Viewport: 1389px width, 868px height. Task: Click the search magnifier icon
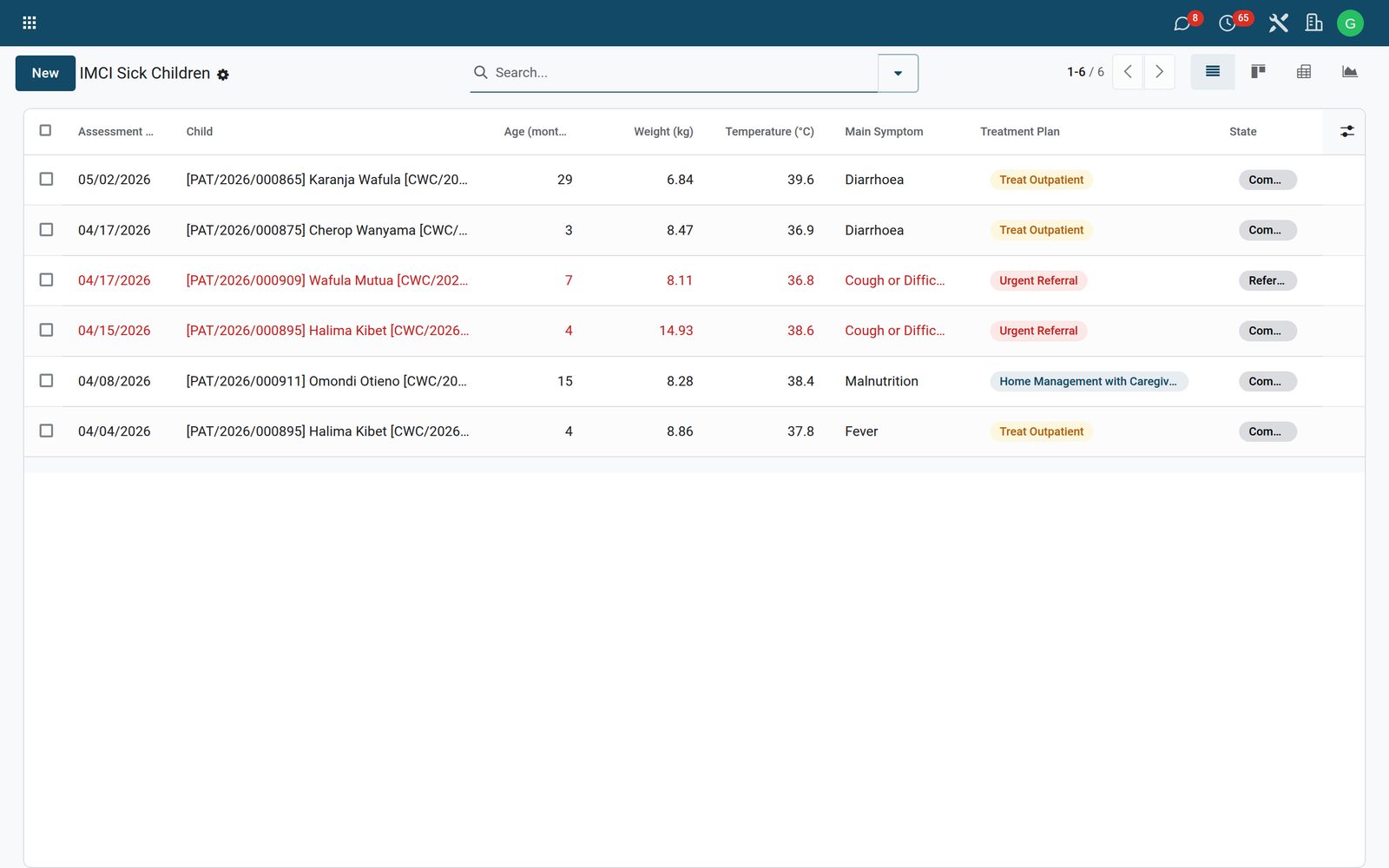pyautogui.click(x=480, y=72)
